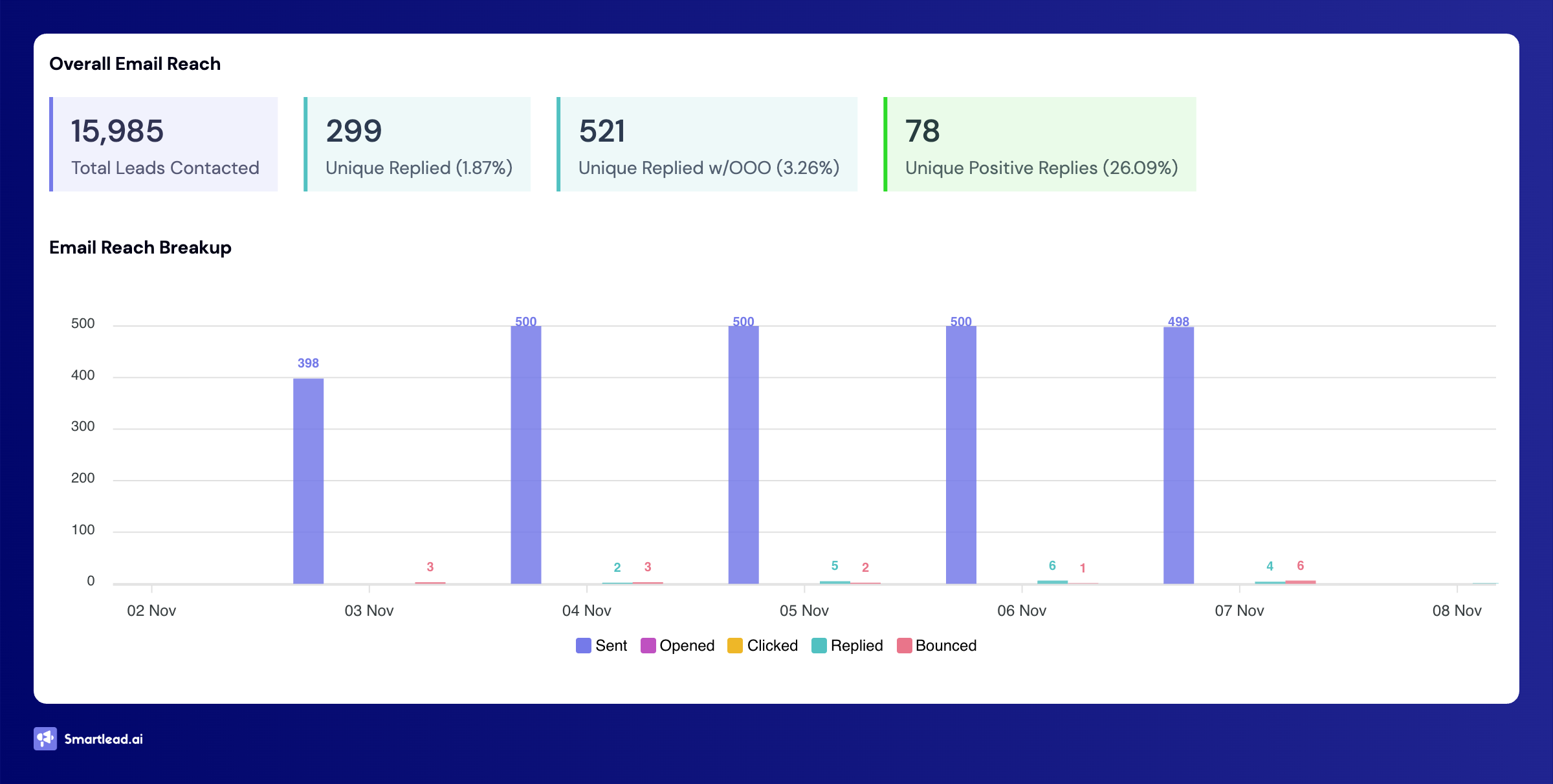Open the Total Leads Contacted card
Viewport: 1553px width, 784px height.
point(164,144)
